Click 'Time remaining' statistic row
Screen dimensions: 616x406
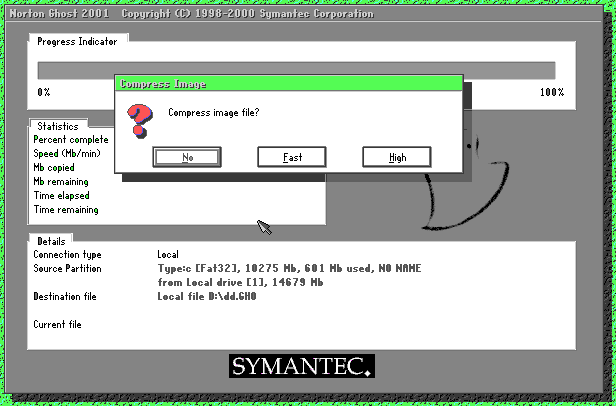tap(66, 210)
